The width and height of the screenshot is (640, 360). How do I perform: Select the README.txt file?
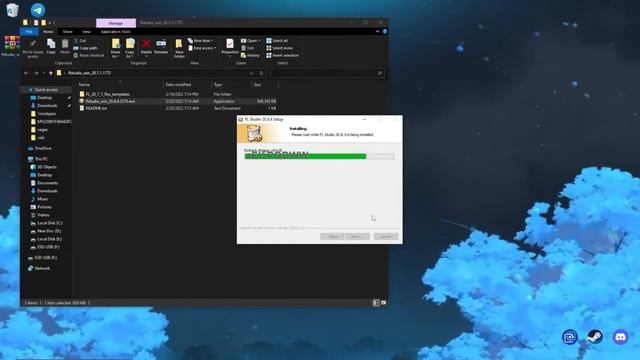tap(177, 108)
